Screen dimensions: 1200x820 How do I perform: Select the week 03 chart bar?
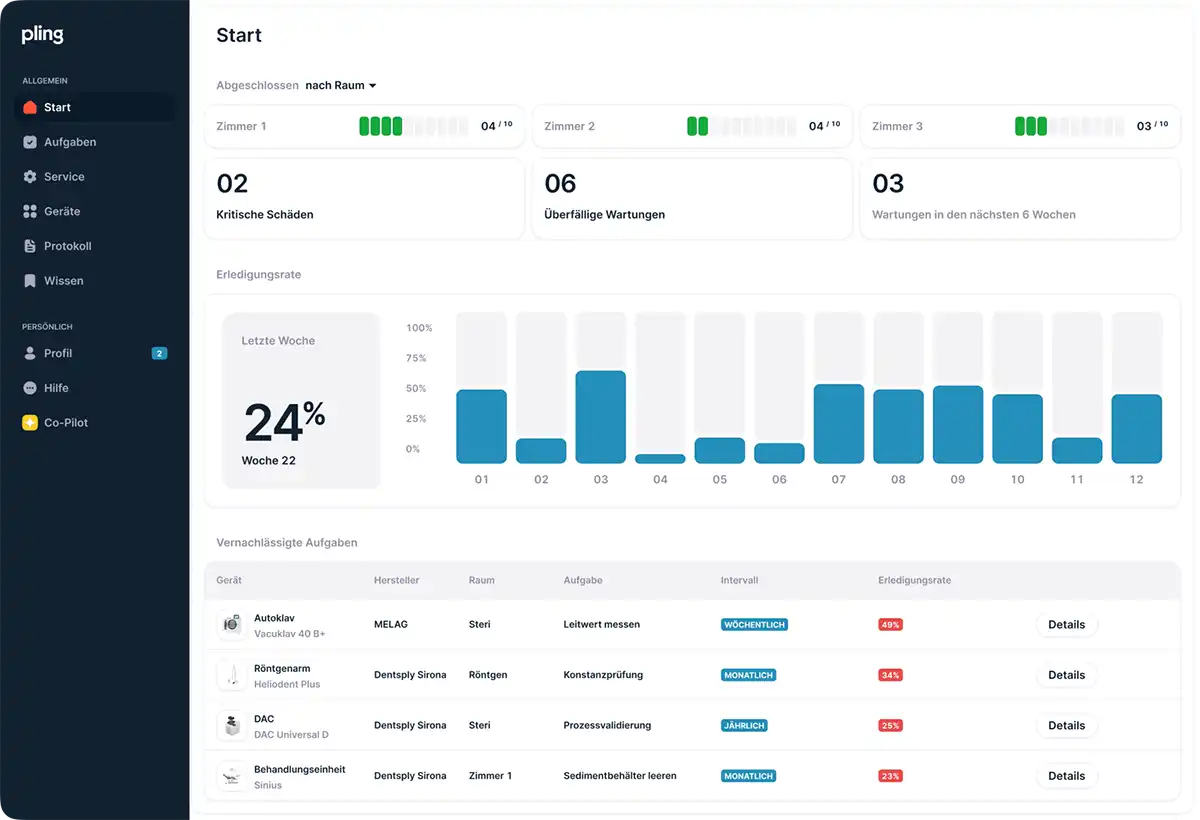point(600,417)
